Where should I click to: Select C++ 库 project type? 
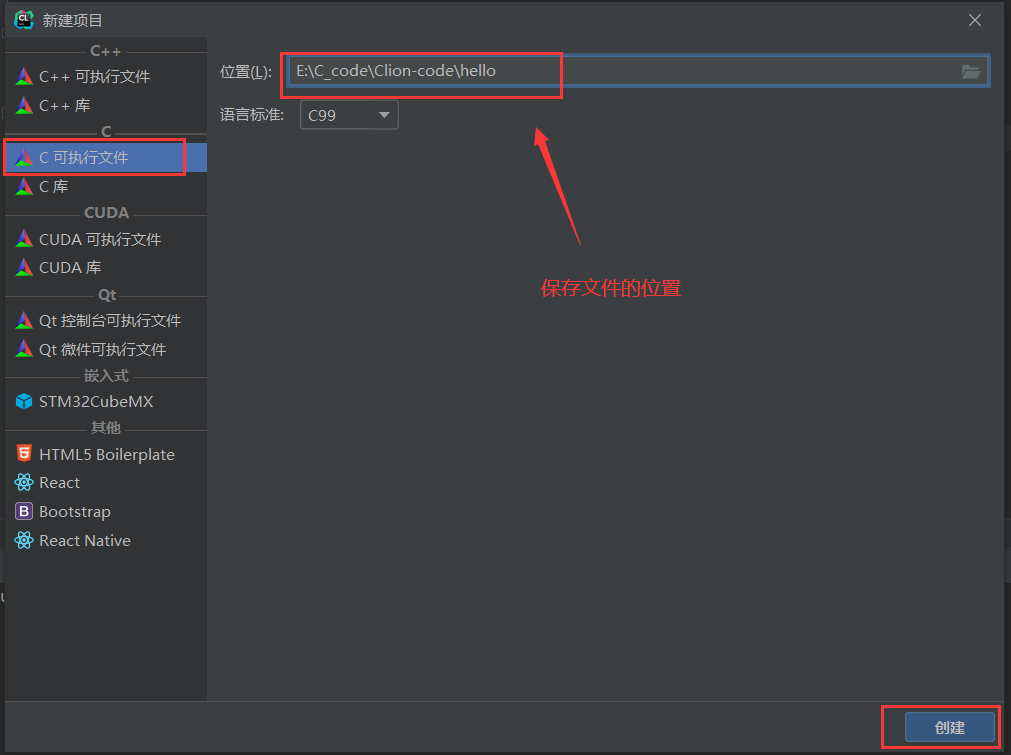pyautogui.click(x=106, y=105)
